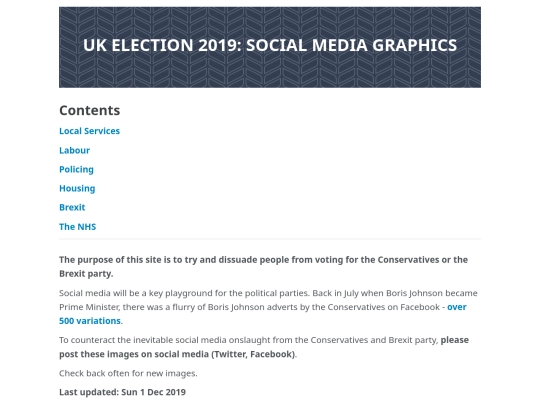The height and width of the screenshot is (405, 540).
Task: Click the UK Election 2019 banner title
Action: tap(270, 45)
